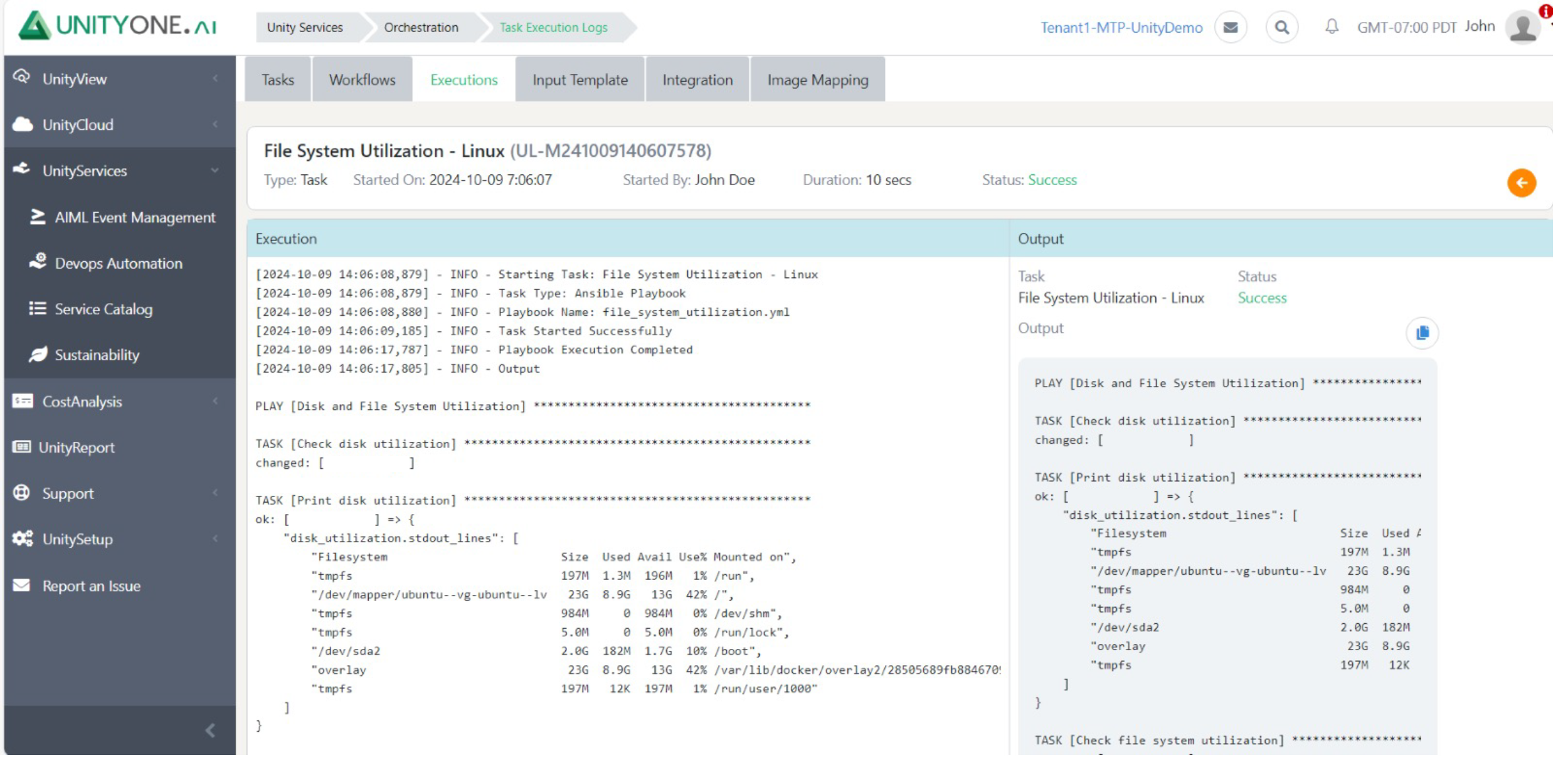Click the red alert badge icon
This screenshot has height=770, width=1568.
point(1545,11)
